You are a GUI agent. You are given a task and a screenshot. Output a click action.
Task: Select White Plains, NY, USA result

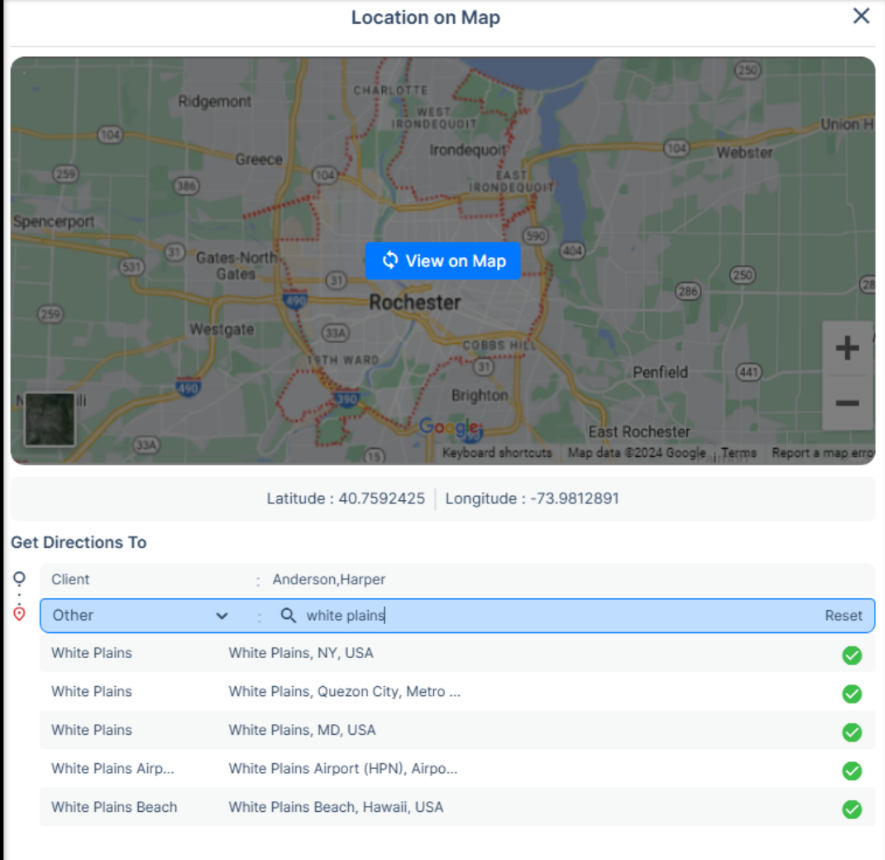[457, 653]
